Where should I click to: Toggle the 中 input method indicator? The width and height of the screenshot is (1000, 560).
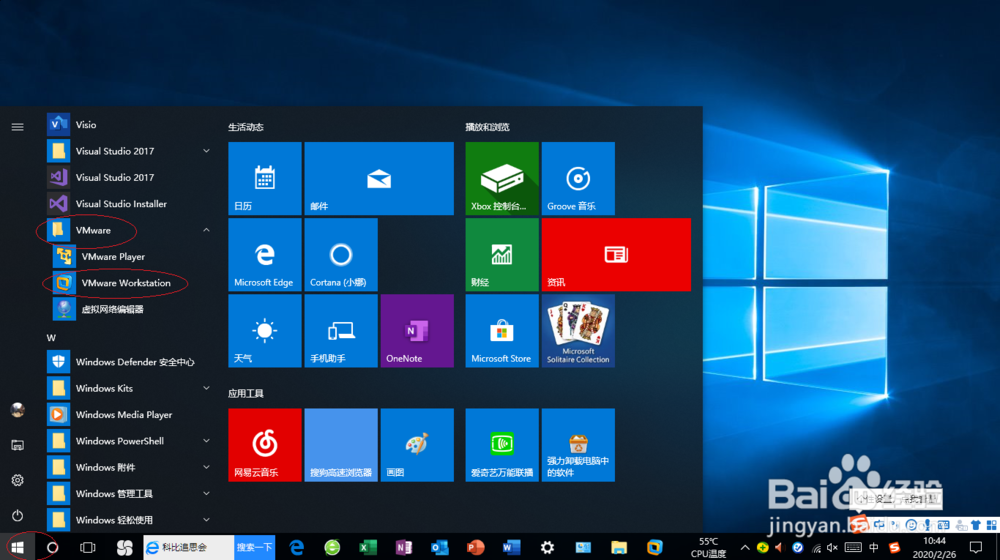[x=874, y=547]
